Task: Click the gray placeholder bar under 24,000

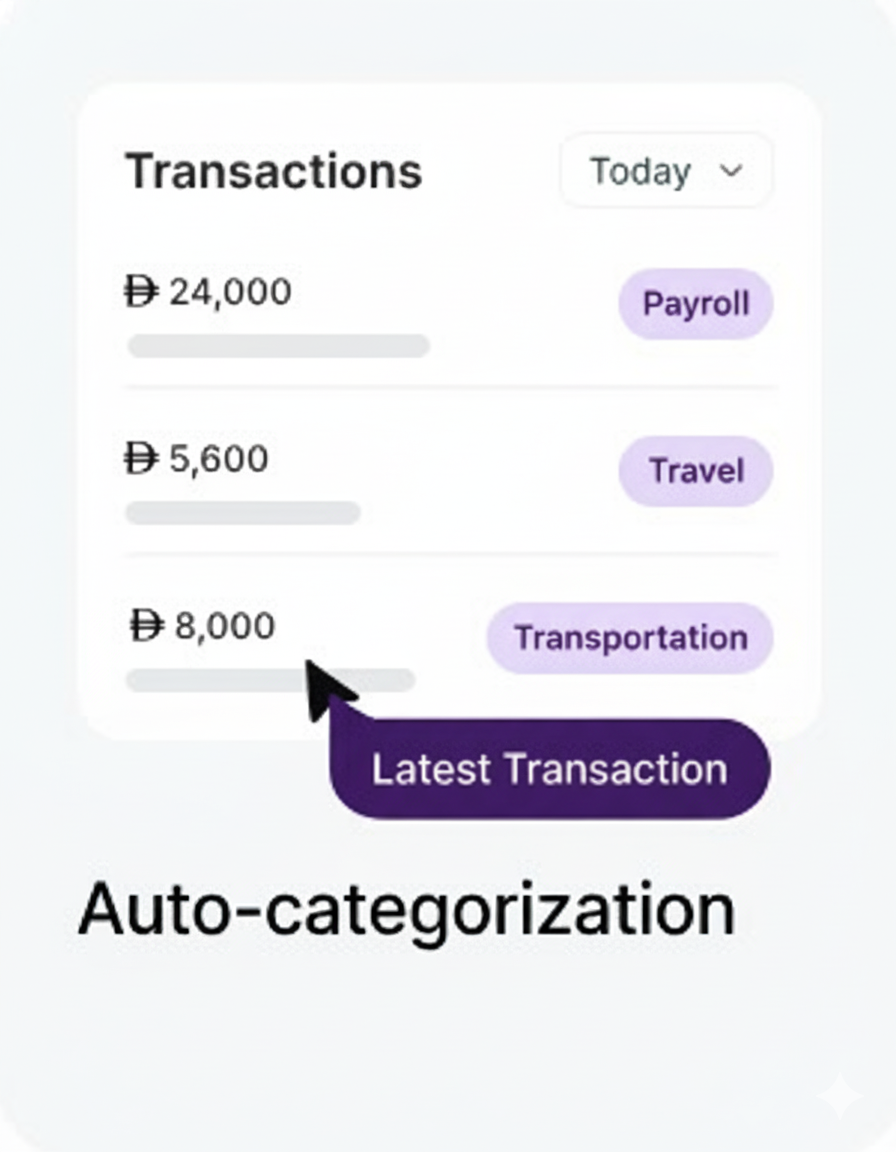Action: point(278,346)
